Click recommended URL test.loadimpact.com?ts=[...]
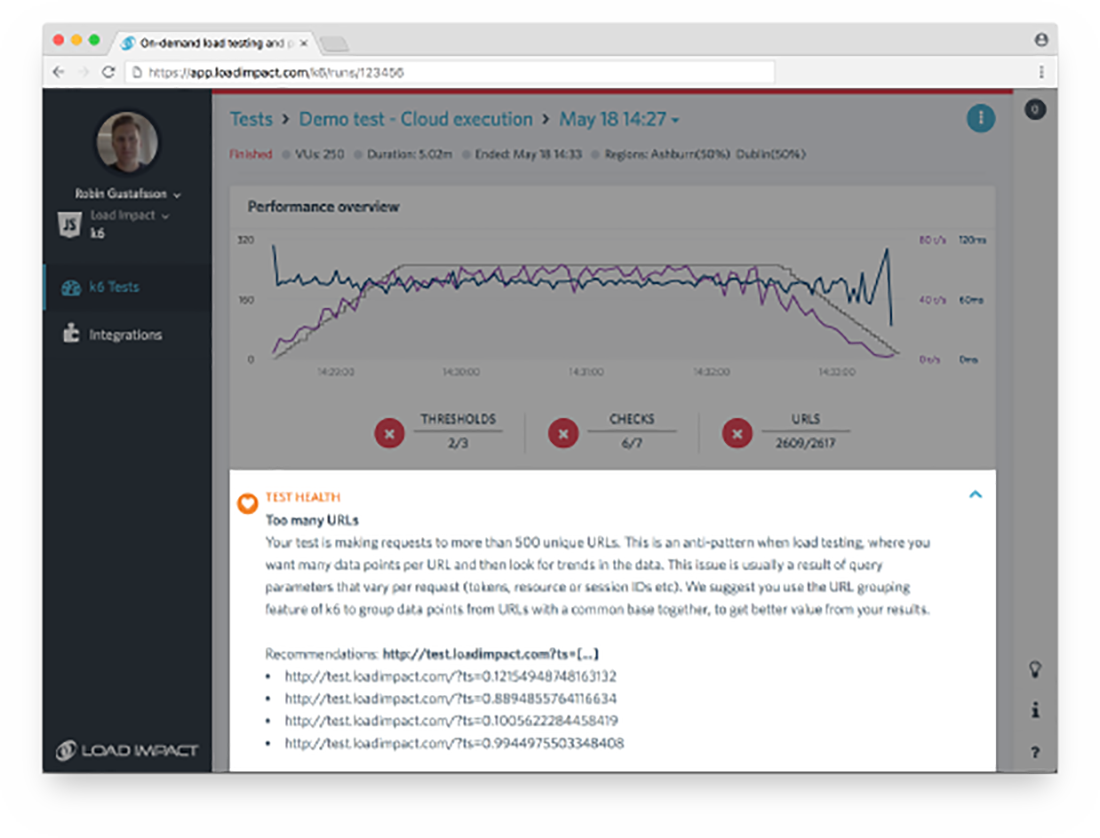 (490, 654)
